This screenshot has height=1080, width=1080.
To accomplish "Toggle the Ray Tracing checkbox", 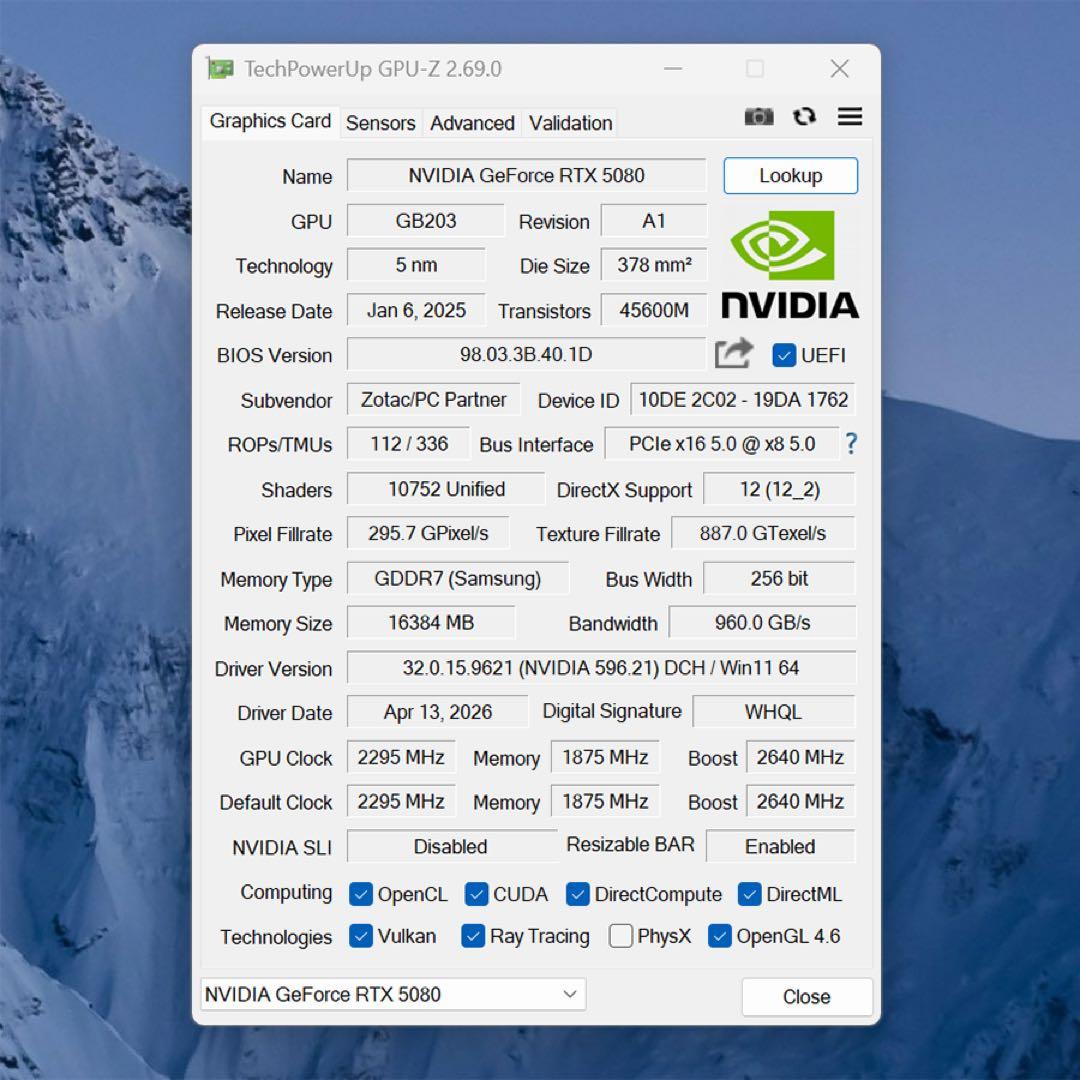I will tap(473, 936).
